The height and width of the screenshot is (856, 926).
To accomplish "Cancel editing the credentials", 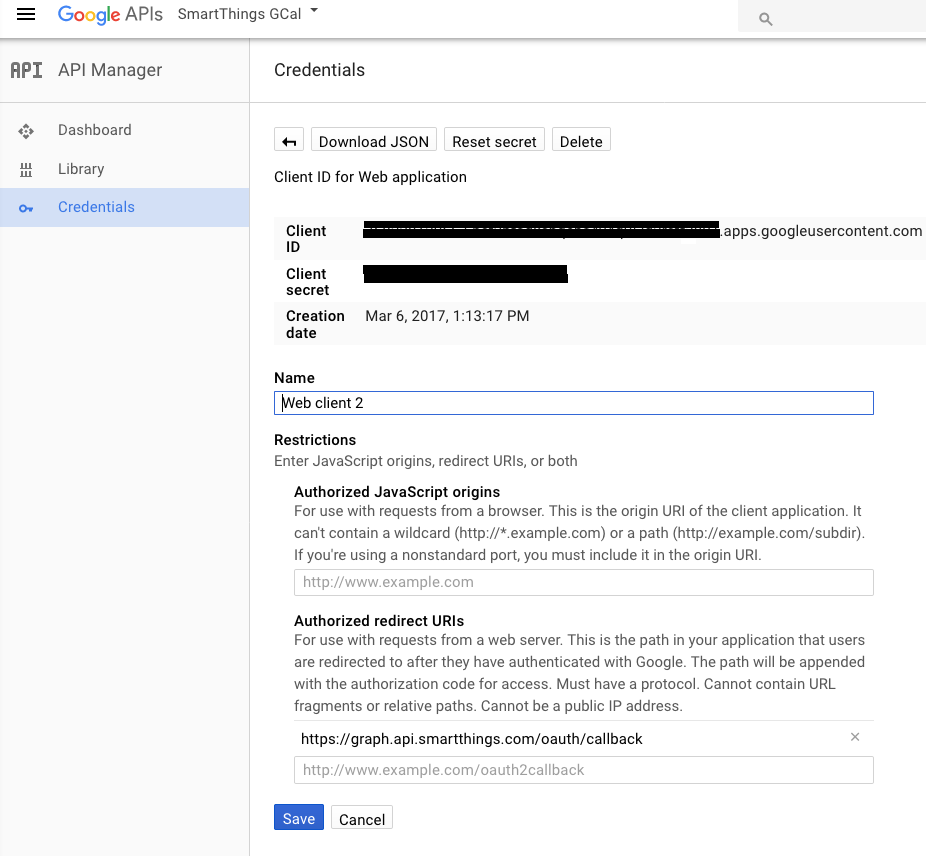I will tap(362, 819).
